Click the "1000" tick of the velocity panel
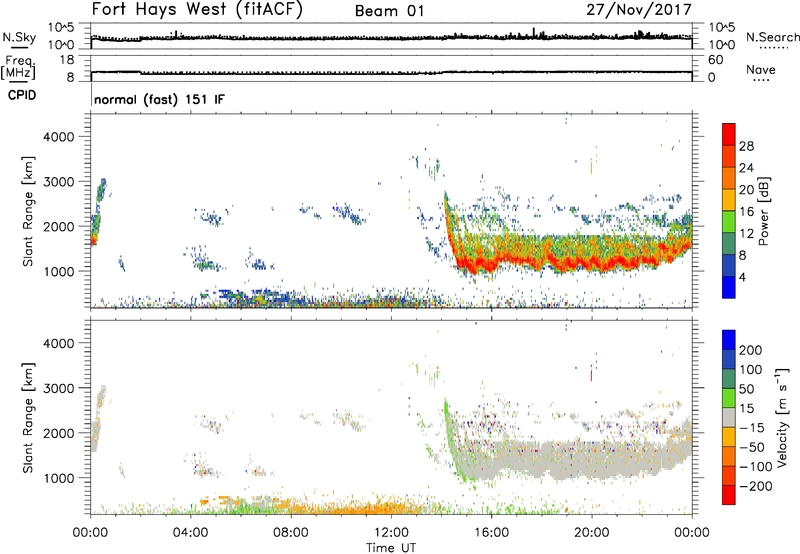Image resolution: width=800 pixels, height=554 pixels. (59, 478)
